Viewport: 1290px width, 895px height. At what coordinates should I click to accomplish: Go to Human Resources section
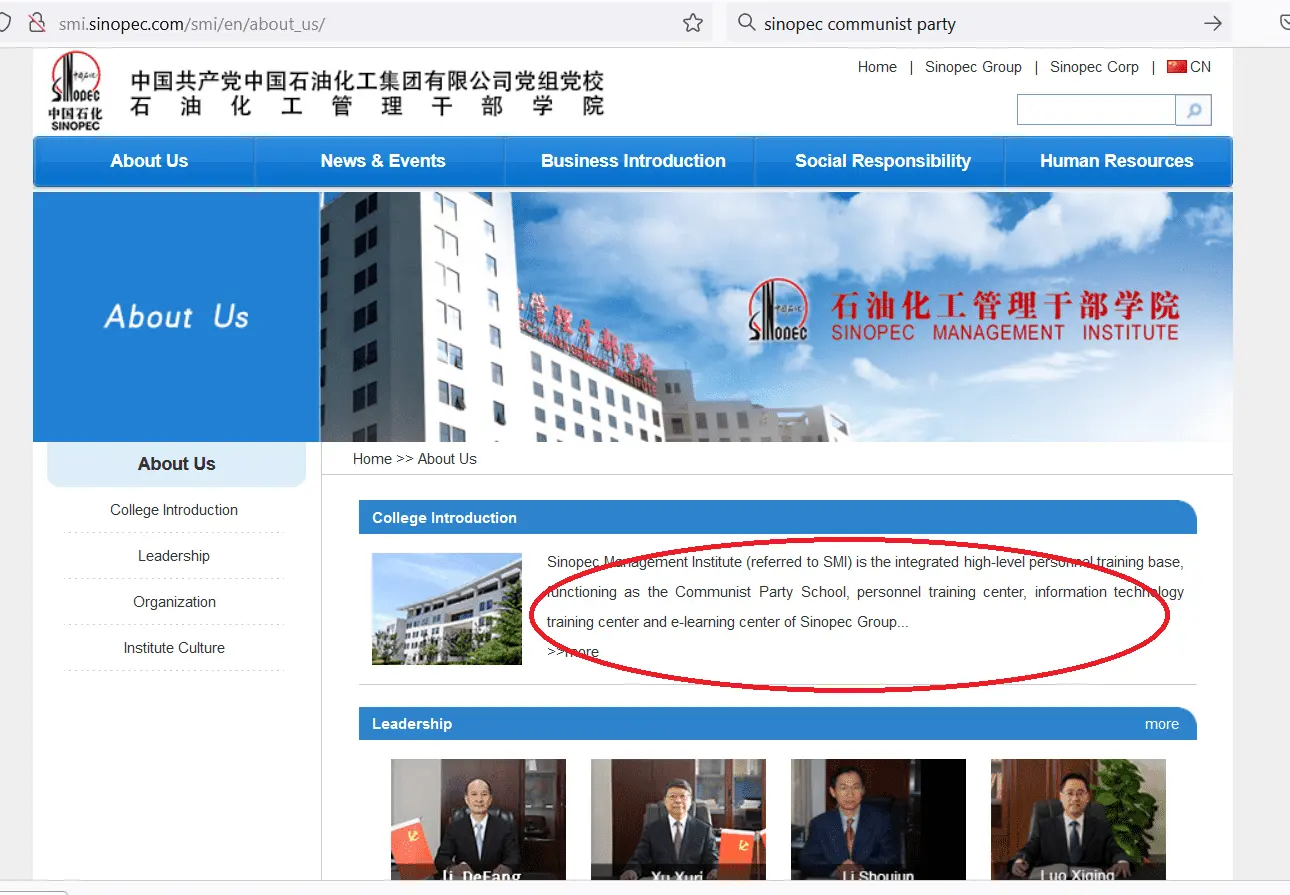click(1116, 161)
